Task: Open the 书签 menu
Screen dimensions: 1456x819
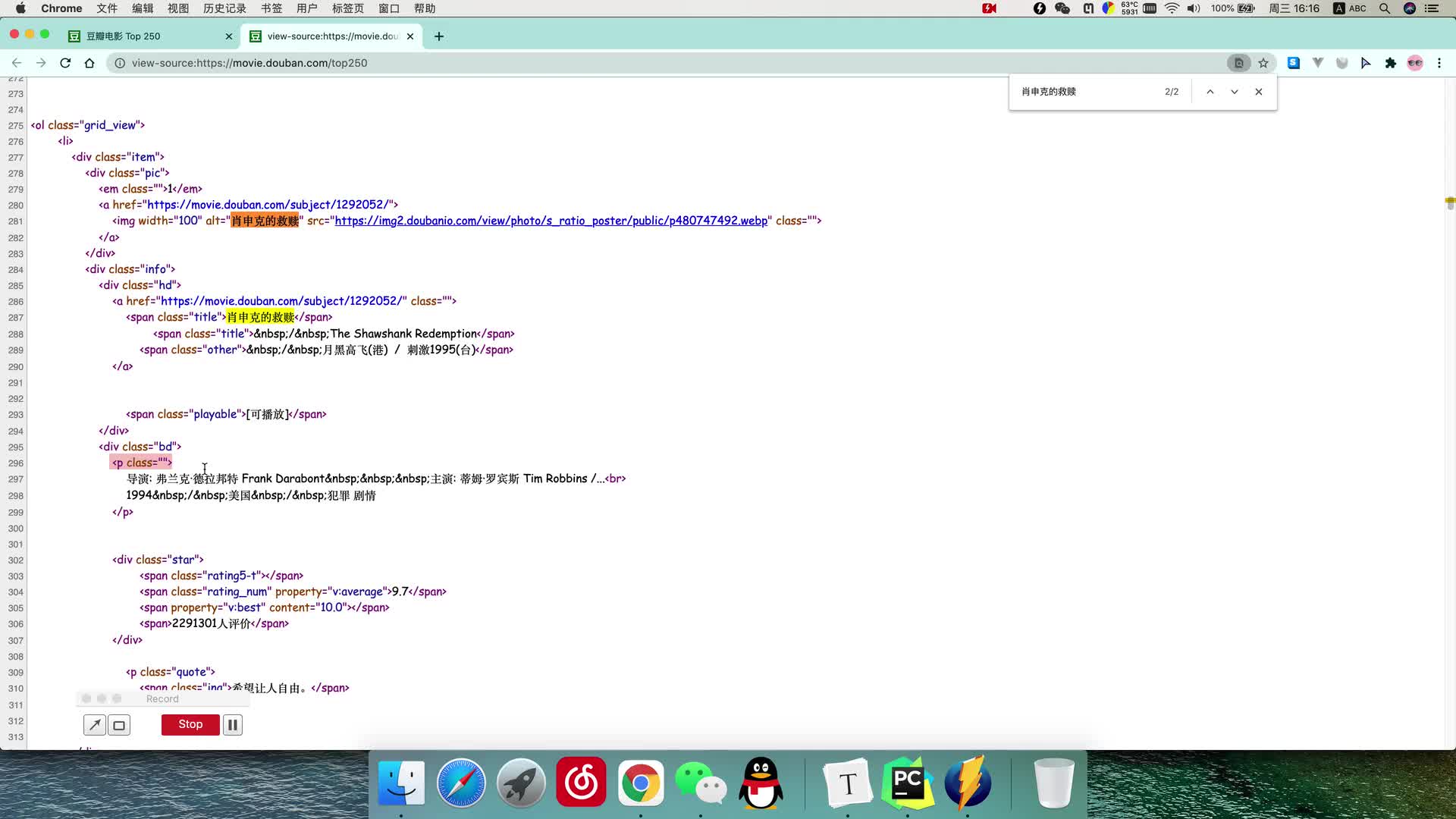Action: tap(271, 8)
